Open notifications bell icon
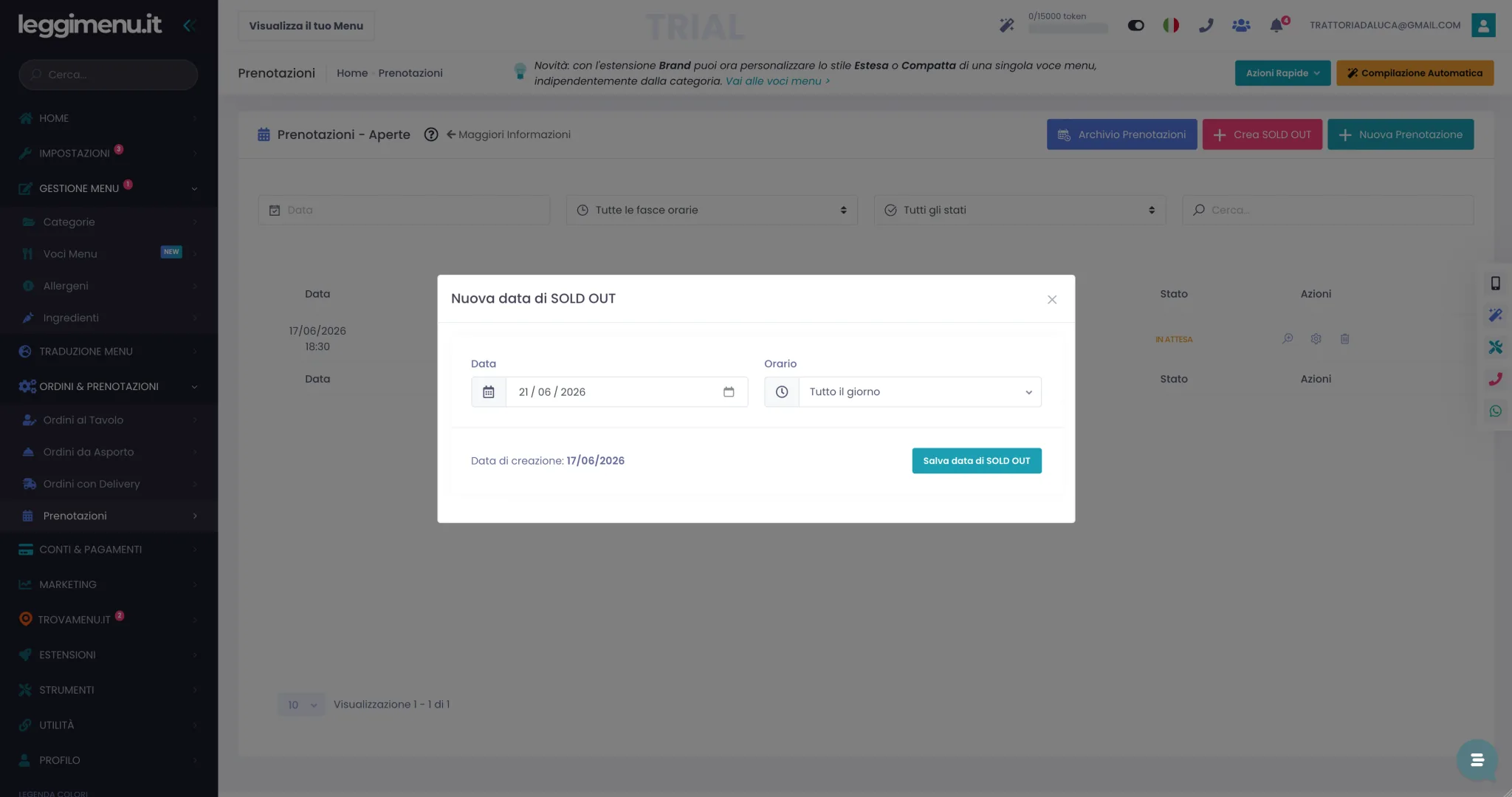Viewport: 1512px width, 797px height. [x=1276, y=25]
